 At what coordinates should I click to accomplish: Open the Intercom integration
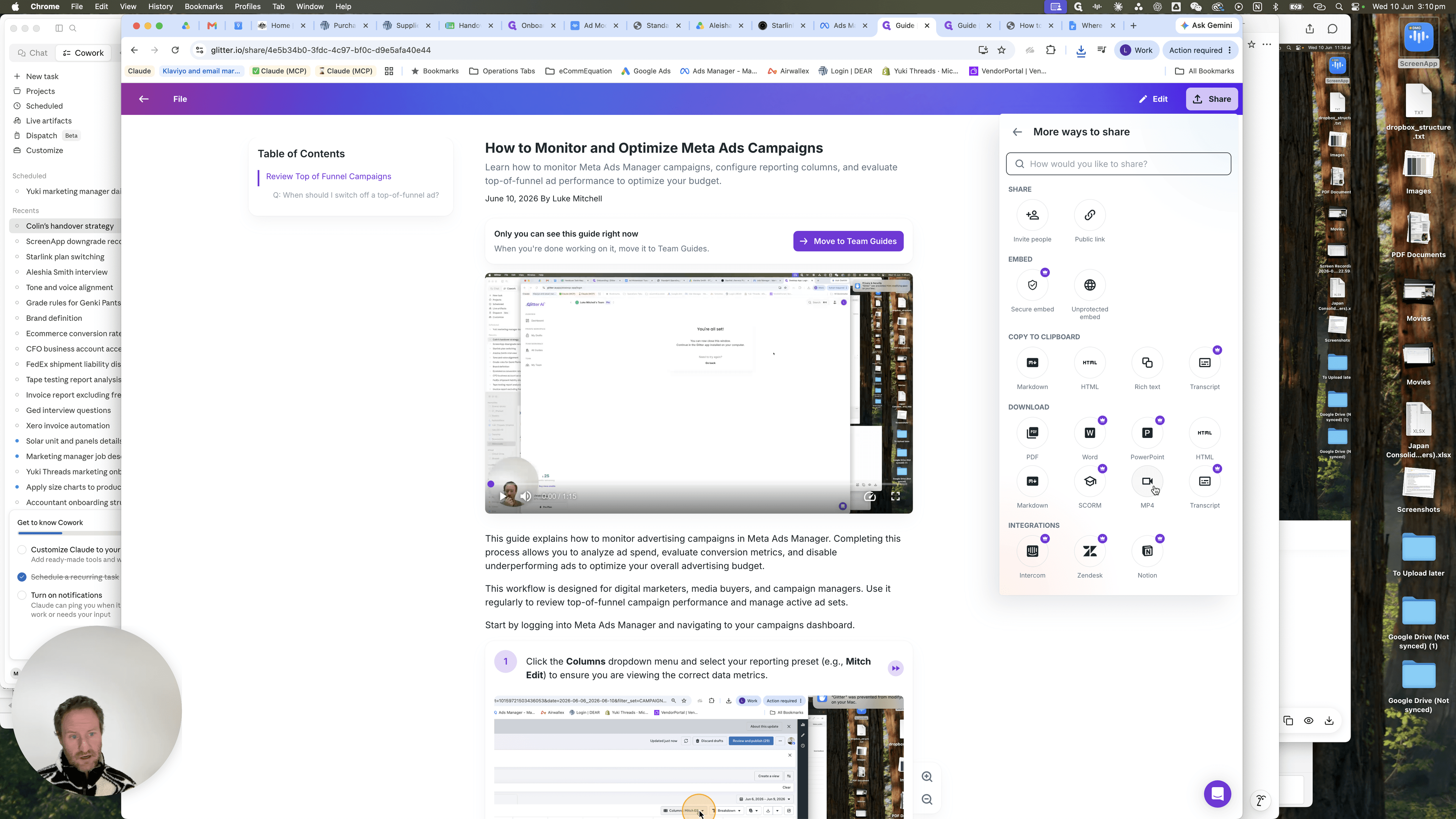[x=1032, y=552]
